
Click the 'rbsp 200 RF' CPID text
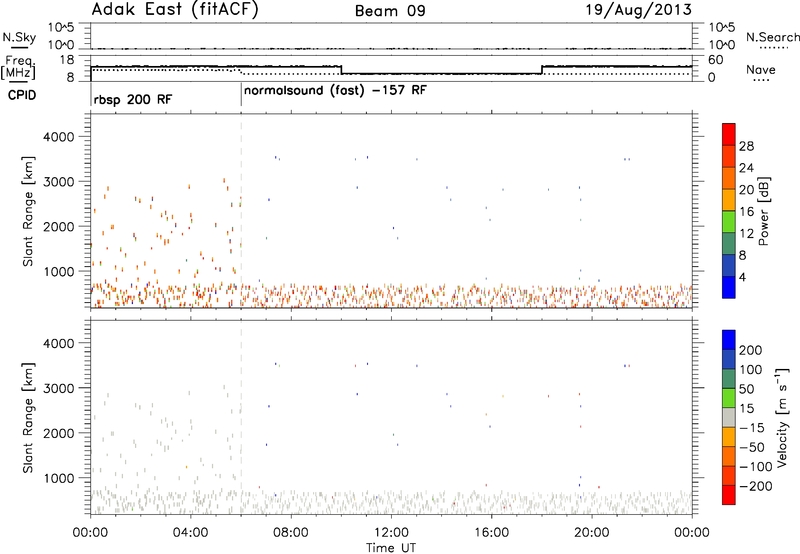(133, 99)
